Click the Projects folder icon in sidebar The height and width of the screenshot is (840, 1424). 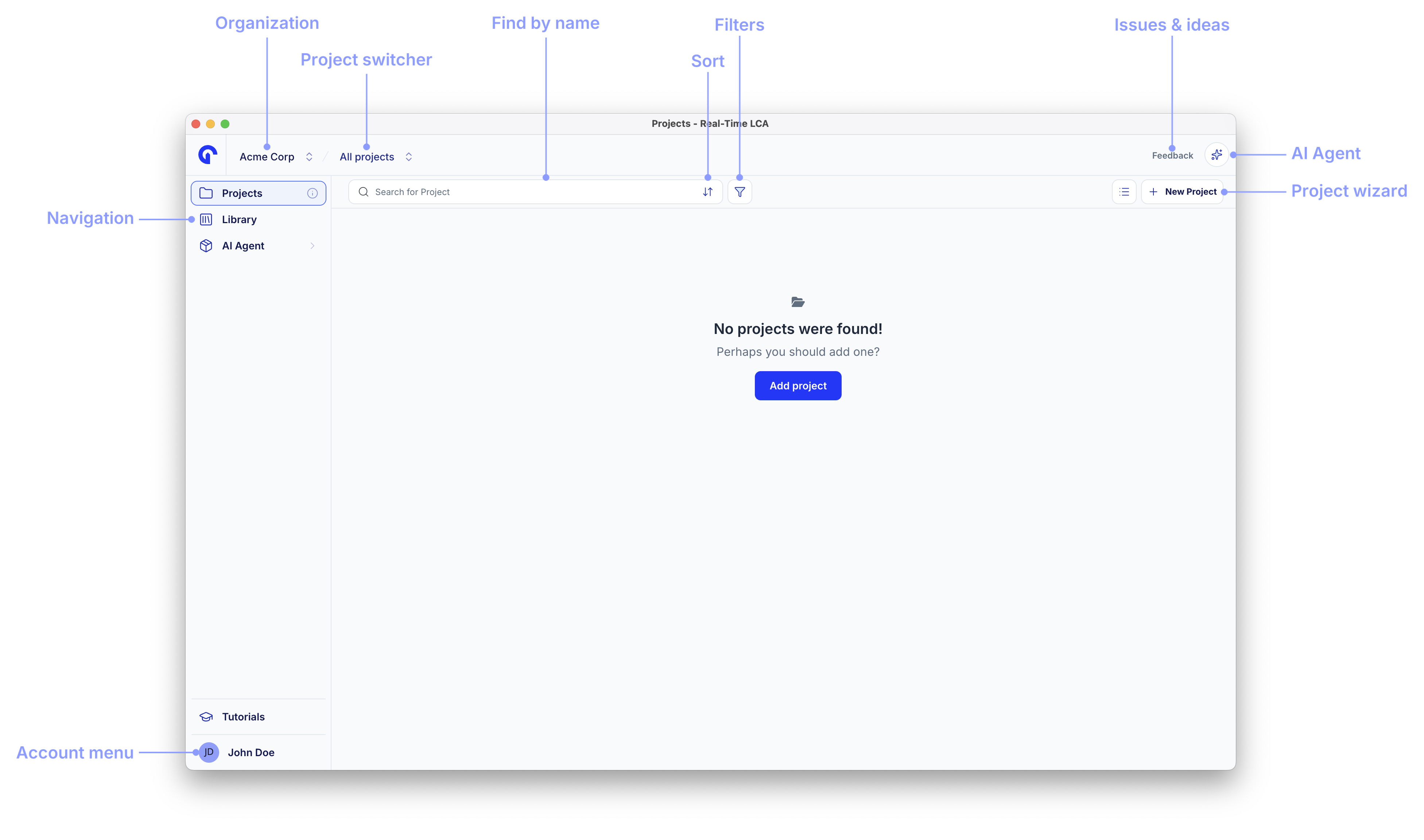pyautogui.click(x=206, y=193)
